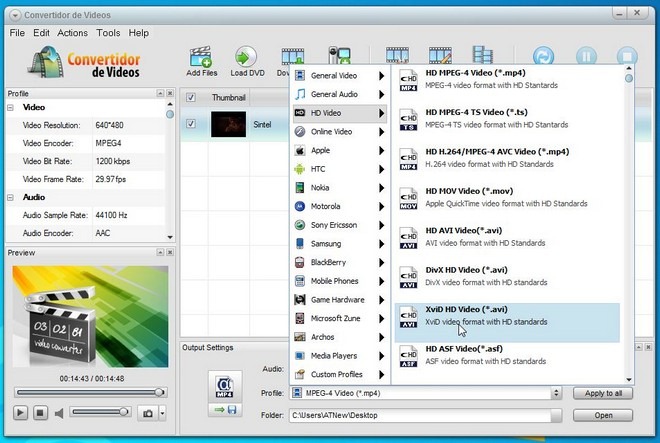Image resolution: width=660 pixels, height=443 pixels.
Task: Collapse the Video settings group
Action: 11,108
